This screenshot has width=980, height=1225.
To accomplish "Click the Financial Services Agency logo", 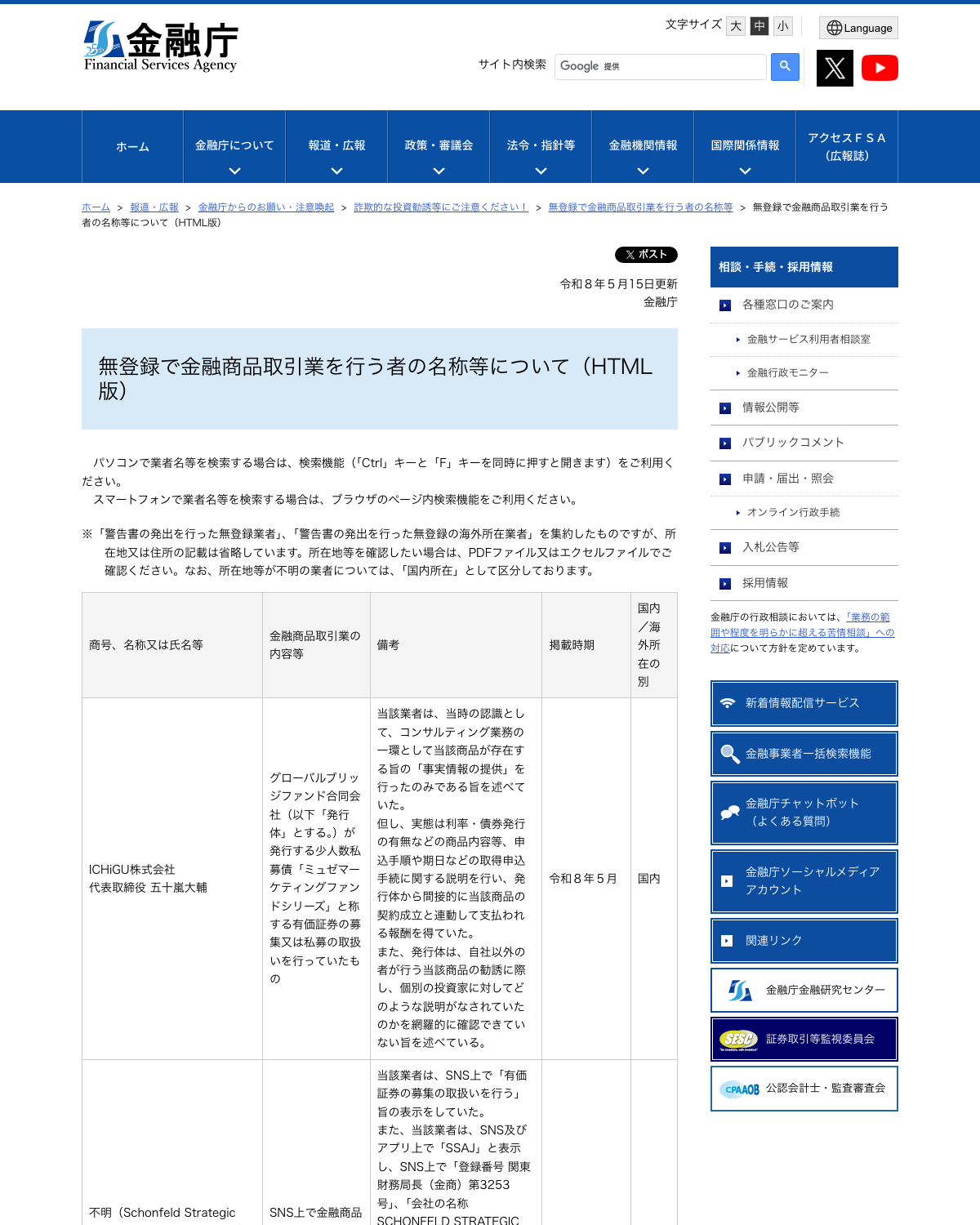I will (x=161, y=47).
